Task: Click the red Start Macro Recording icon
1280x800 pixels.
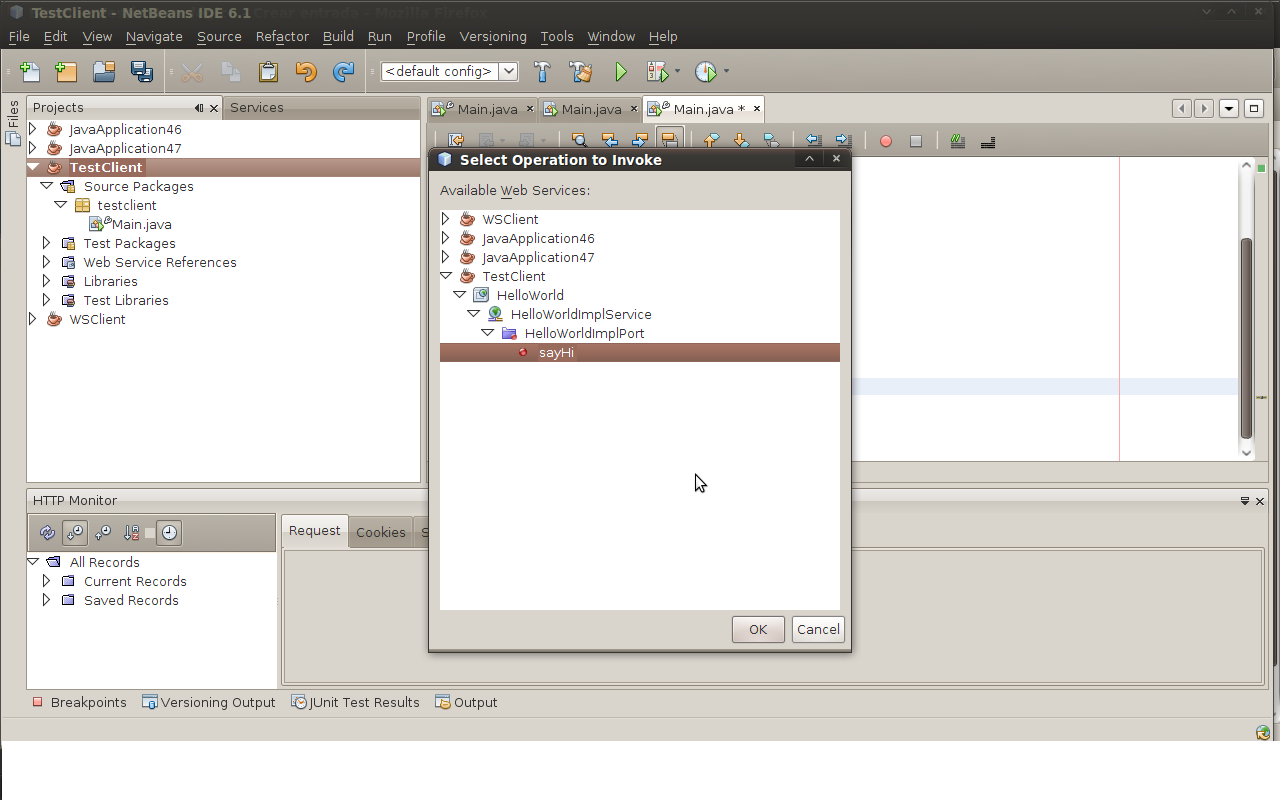Action: (885, 141)
